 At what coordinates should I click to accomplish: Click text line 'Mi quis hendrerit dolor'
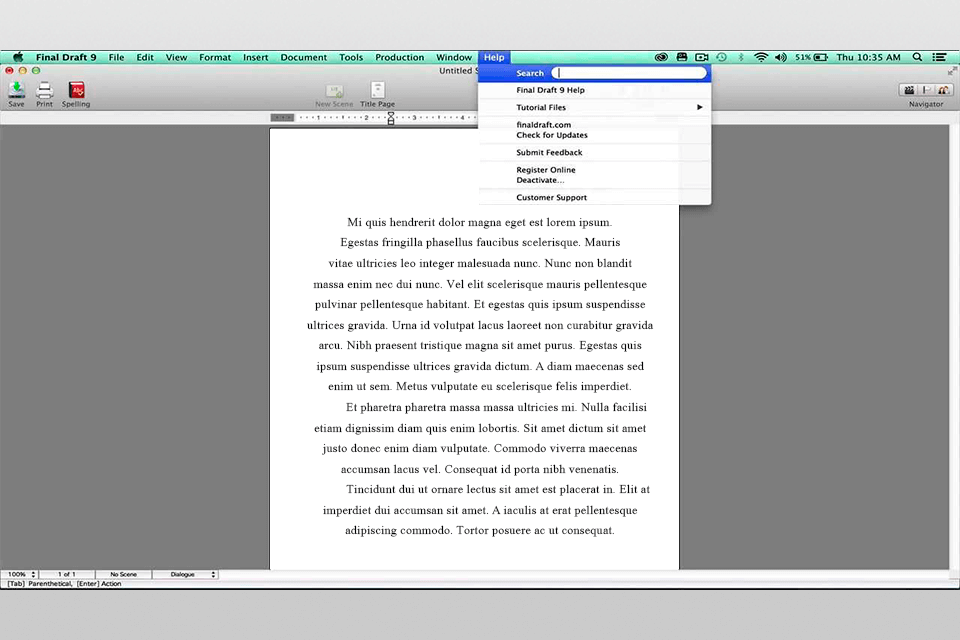pos(479,222)
